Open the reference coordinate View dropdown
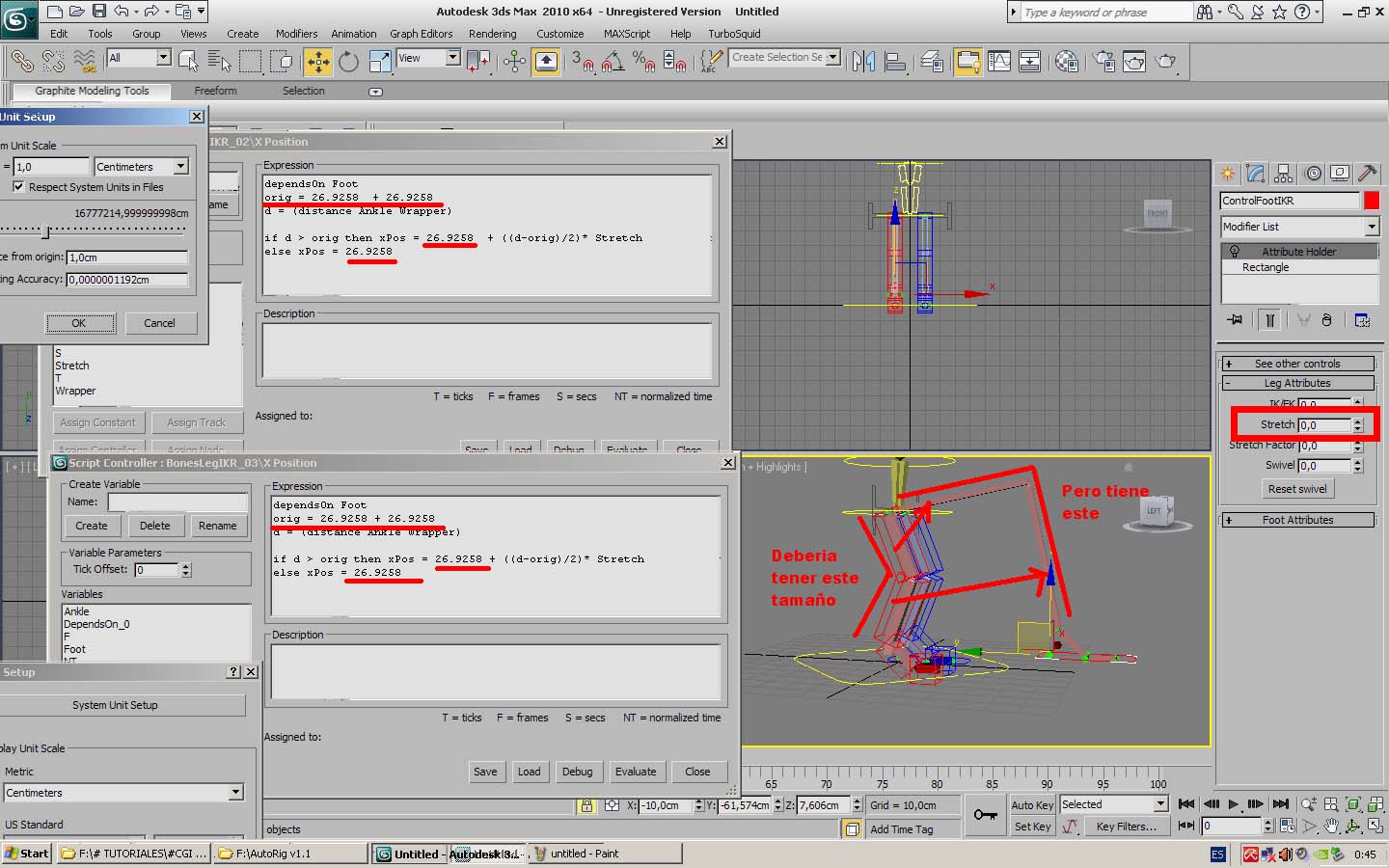 (428, 58)
